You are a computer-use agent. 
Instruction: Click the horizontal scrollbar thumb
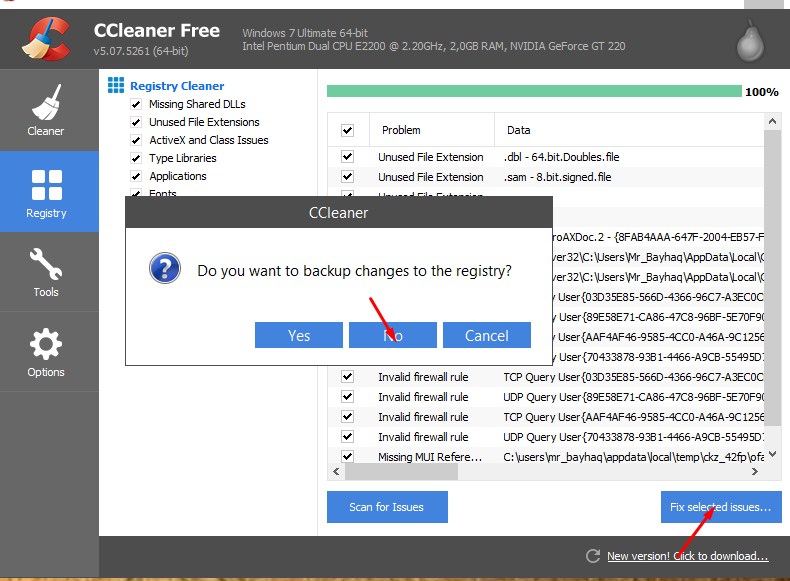[x=402, y=472]
